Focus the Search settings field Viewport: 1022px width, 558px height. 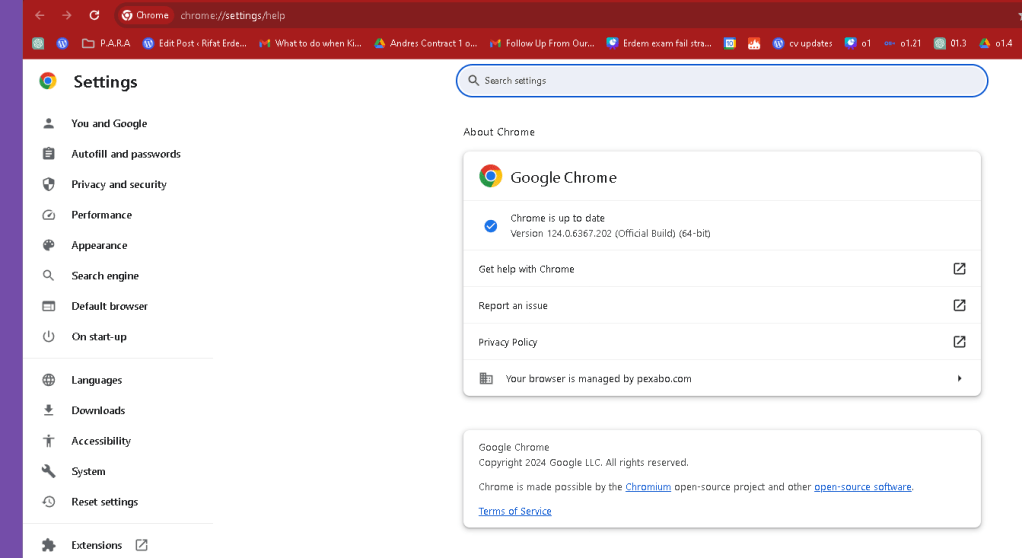722,81
